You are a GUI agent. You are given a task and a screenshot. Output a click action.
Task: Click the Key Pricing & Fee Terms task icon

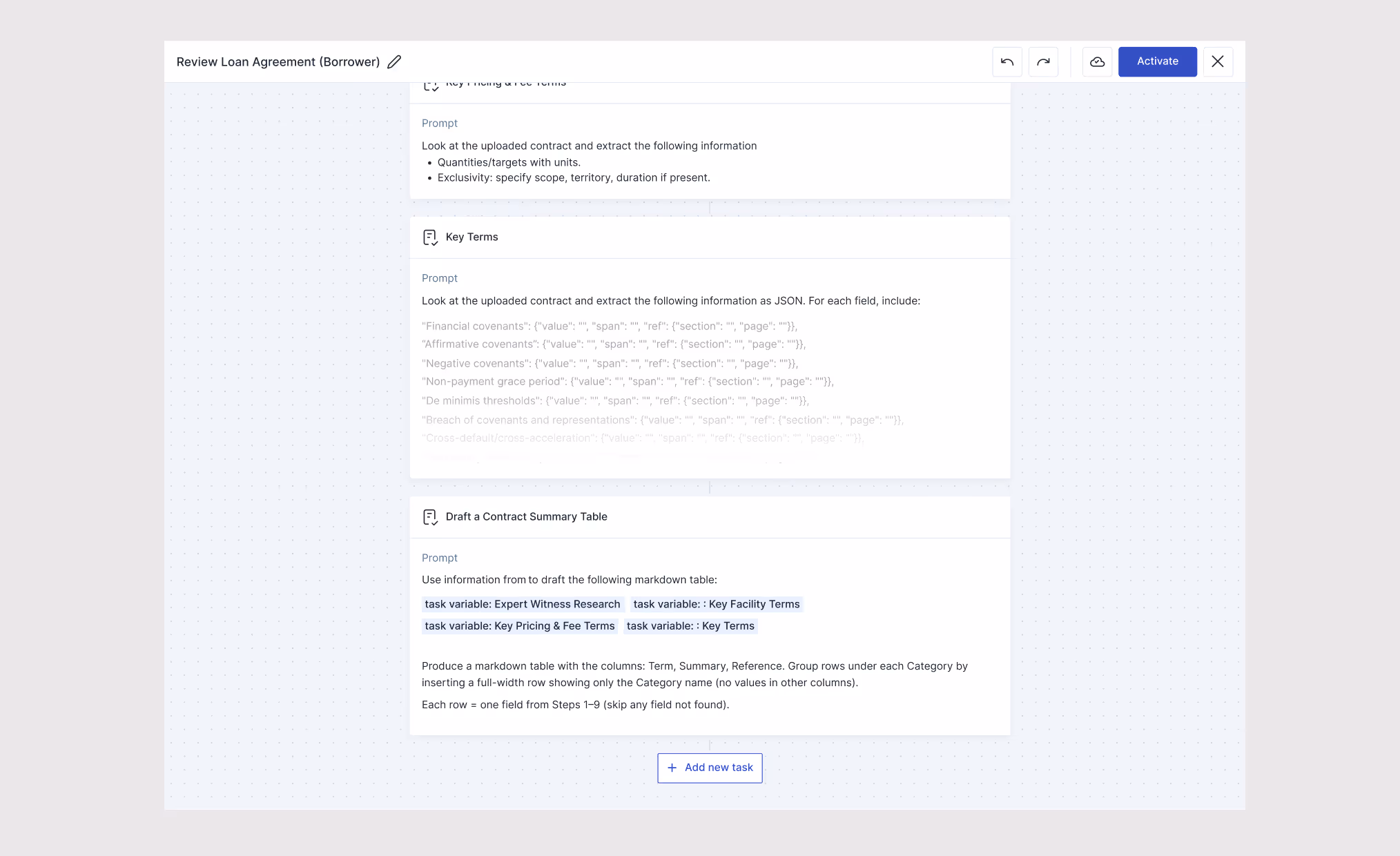[x=431, y=84]
